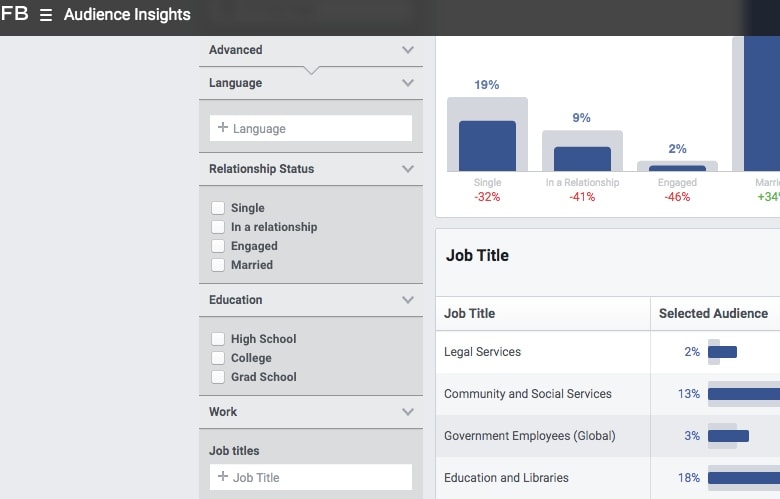Click the Job Title input field
This screenshot has height=499, width=780.
[x=311, y=478]
